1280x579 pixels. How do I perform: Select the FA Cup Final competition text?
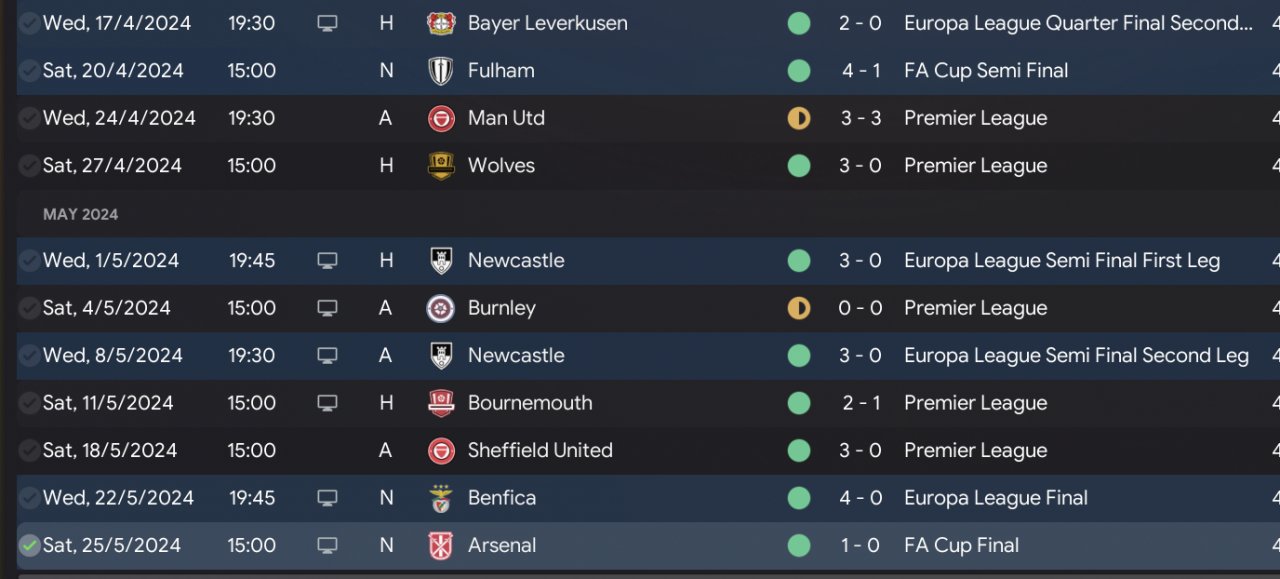click(961, 546)
